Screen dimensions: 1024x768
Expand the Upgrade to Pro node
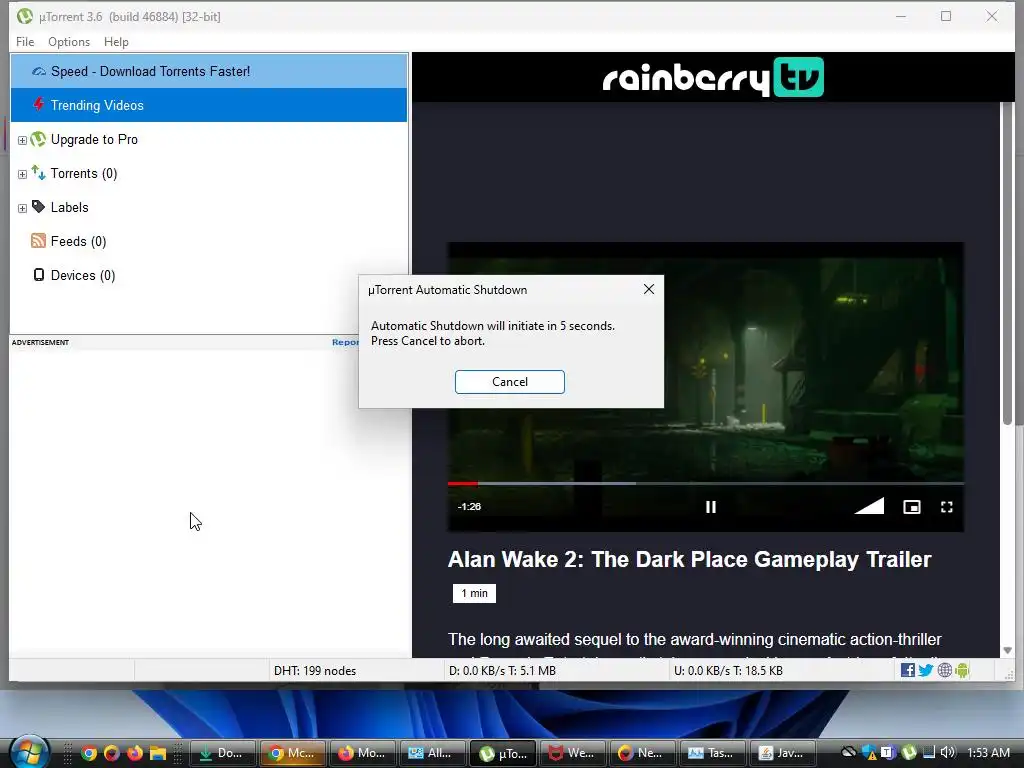pos(22,140)
